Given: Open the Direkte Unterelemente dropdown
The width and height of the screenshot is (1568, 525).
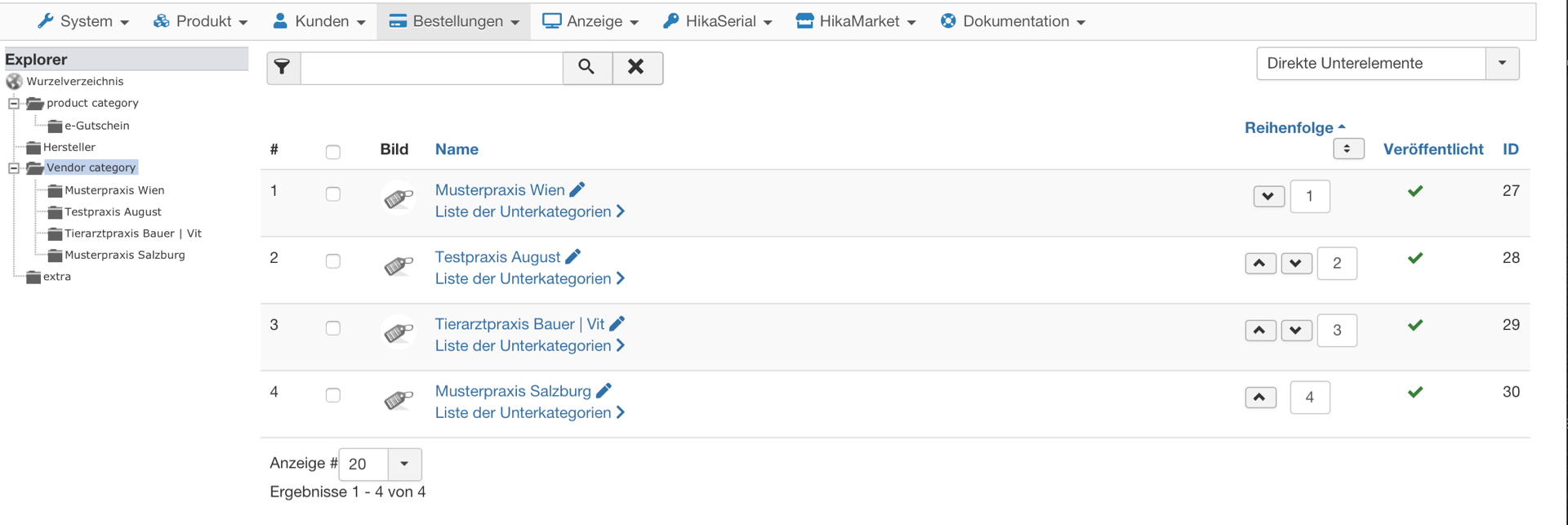Looking at the screenshot, I should click(x=1501, y=63).
